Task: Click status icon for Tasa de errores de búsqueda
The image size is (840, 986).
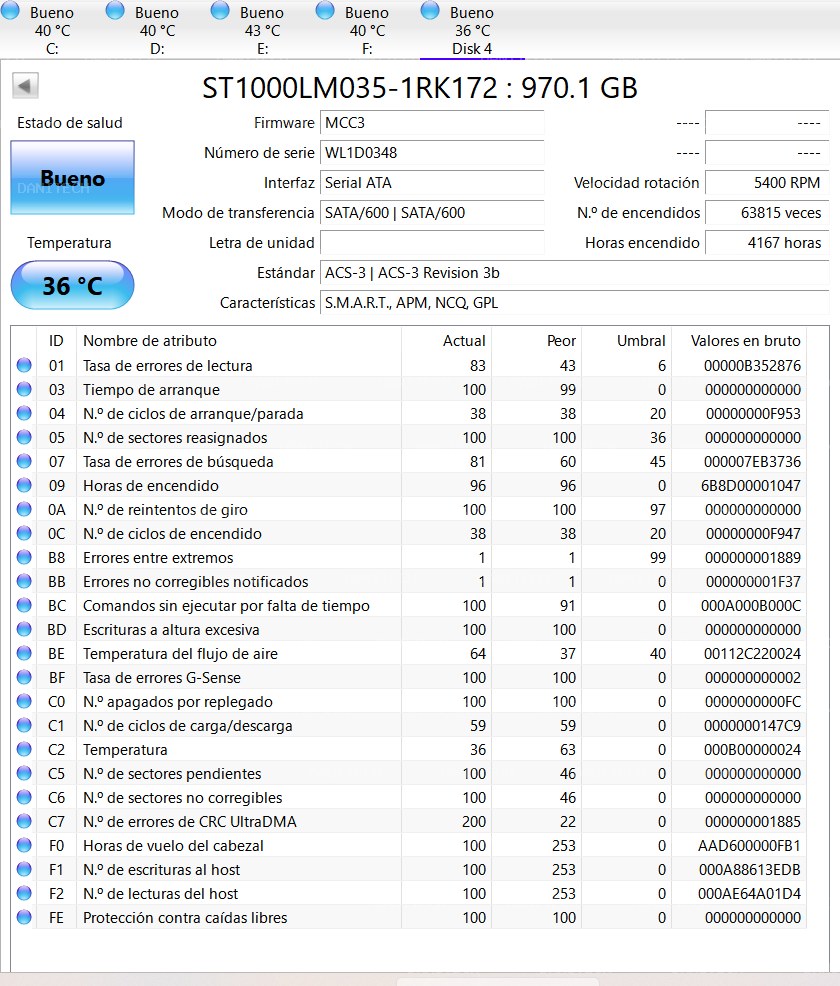Action: click(x=24, y=461)
